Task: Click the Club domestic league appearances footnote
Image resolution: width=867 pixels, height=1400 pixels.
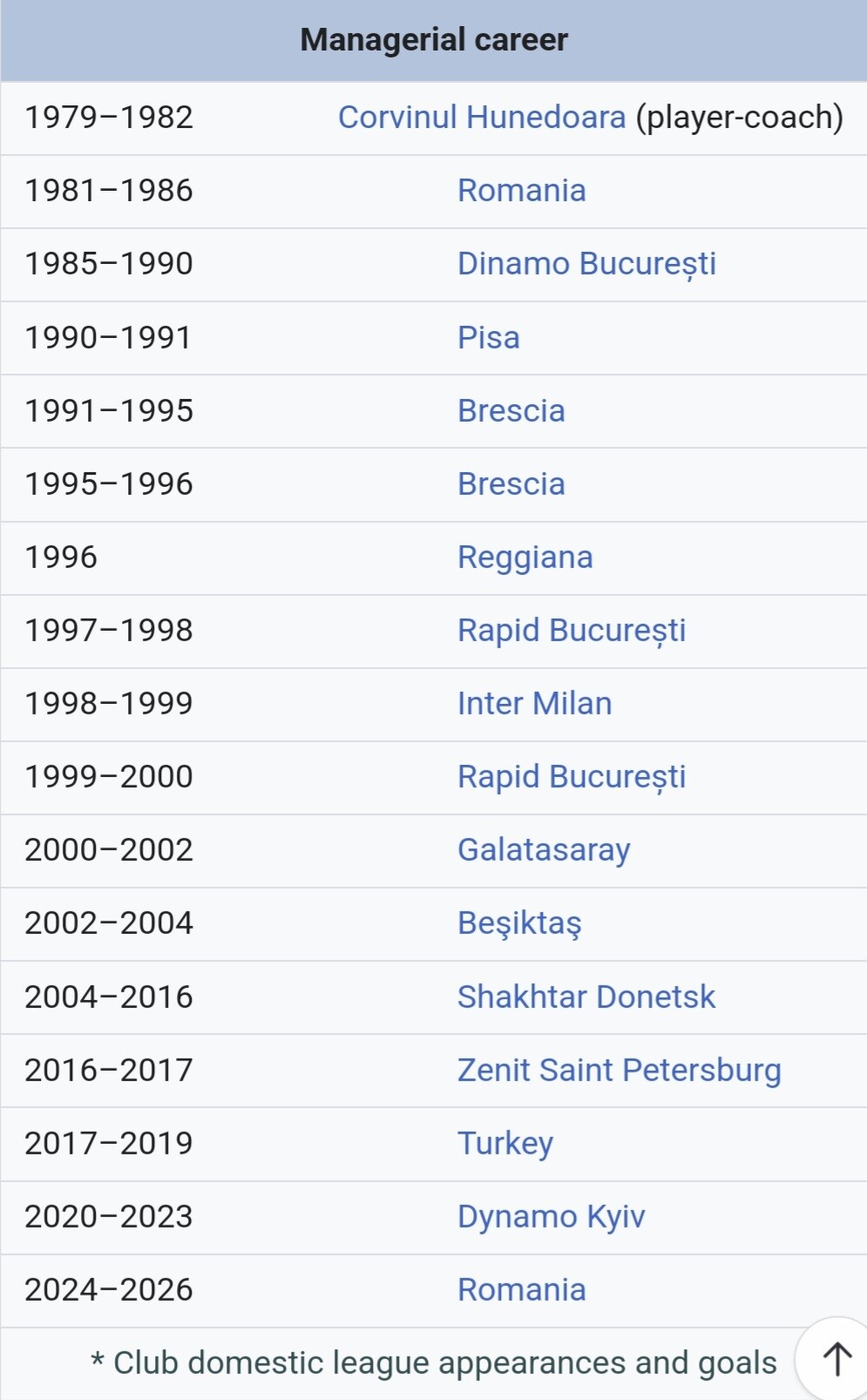Action: (434, 1363)
